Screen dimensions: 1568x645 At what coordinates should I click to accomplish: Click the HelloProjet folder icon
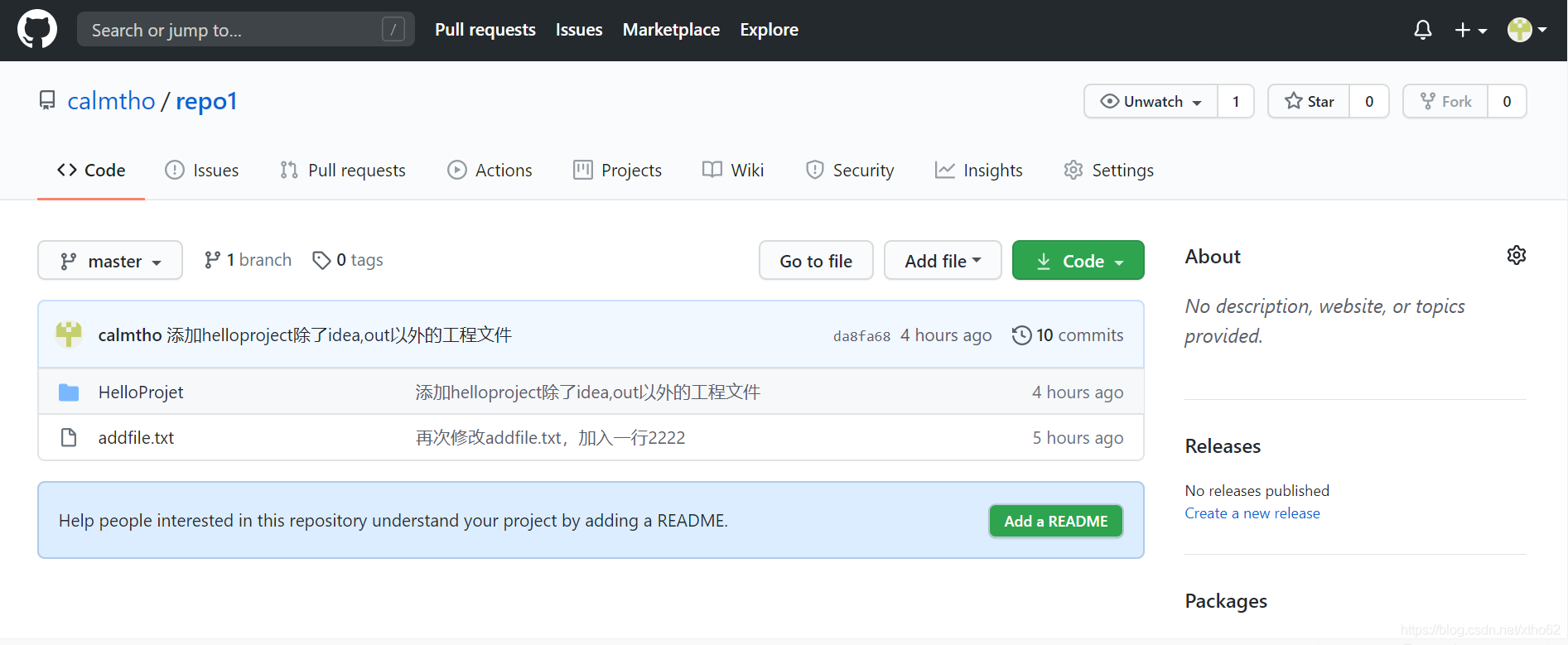(x=69, y=392)
